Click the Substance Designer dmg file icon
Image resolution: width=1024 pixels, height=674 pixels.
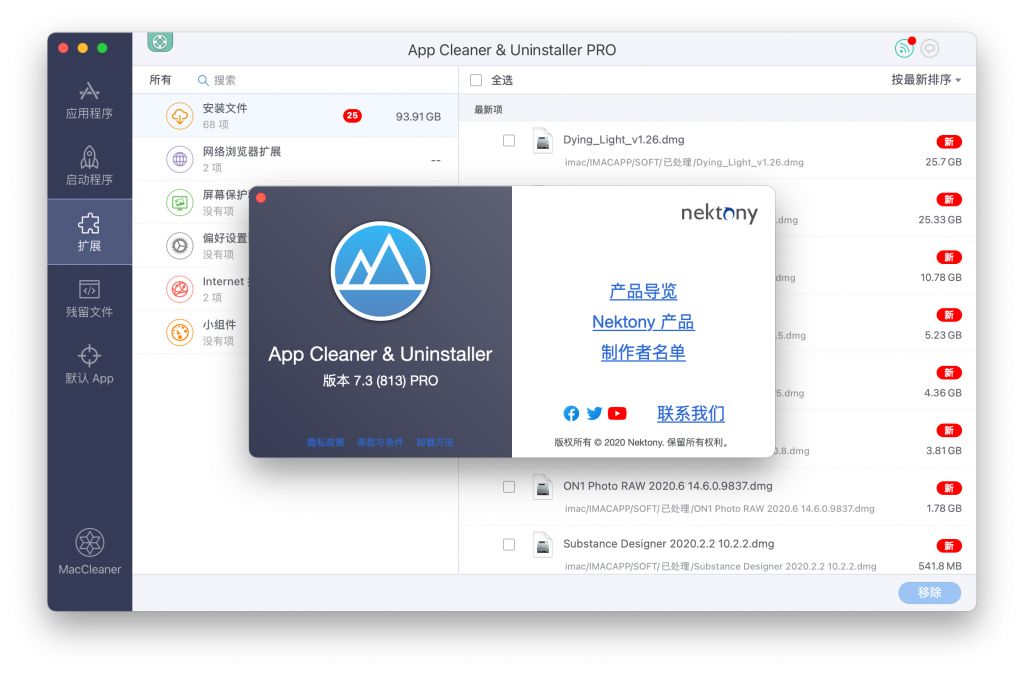point(543,545)
